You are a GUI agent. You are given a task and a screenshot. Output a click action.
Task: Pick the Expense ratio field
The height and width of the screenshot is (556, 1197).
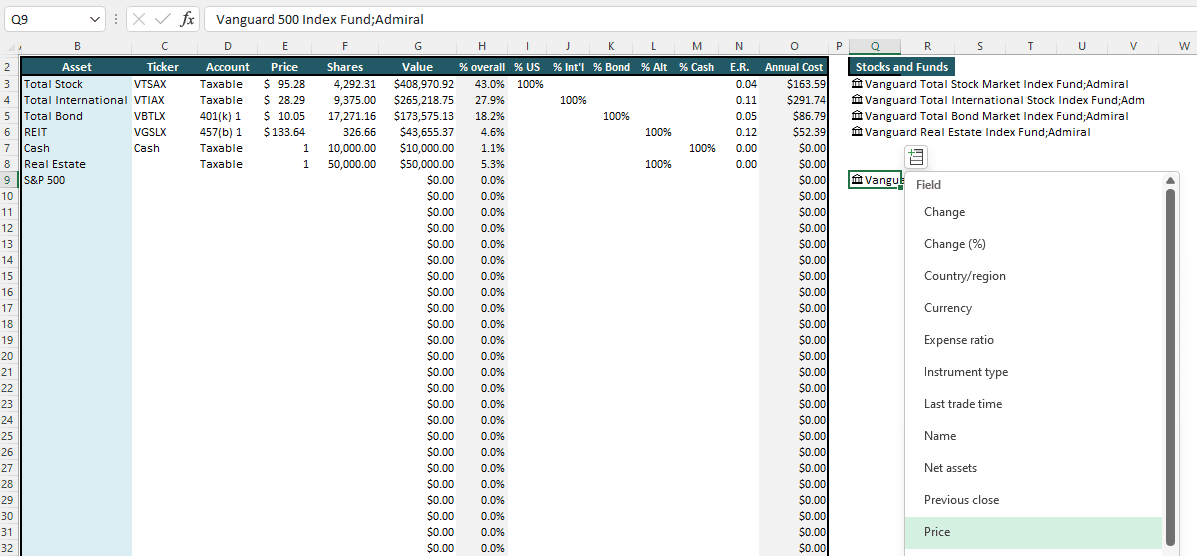[1034, 341]
